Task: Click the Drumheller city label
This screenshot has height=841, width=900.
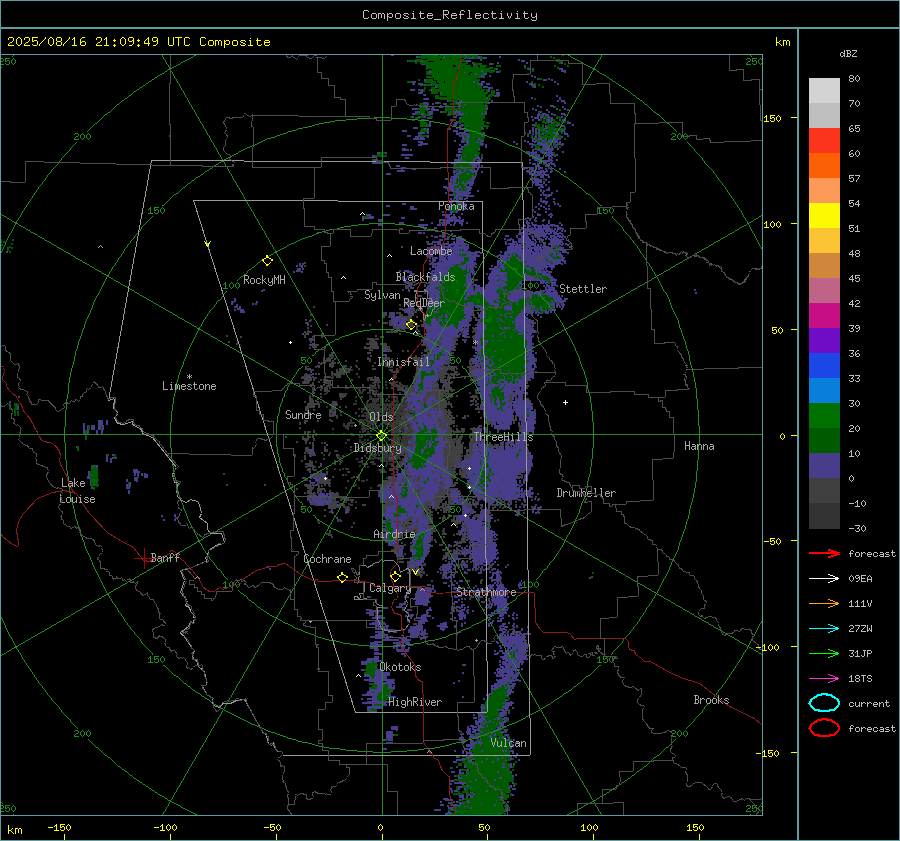Action: (586, 493)
